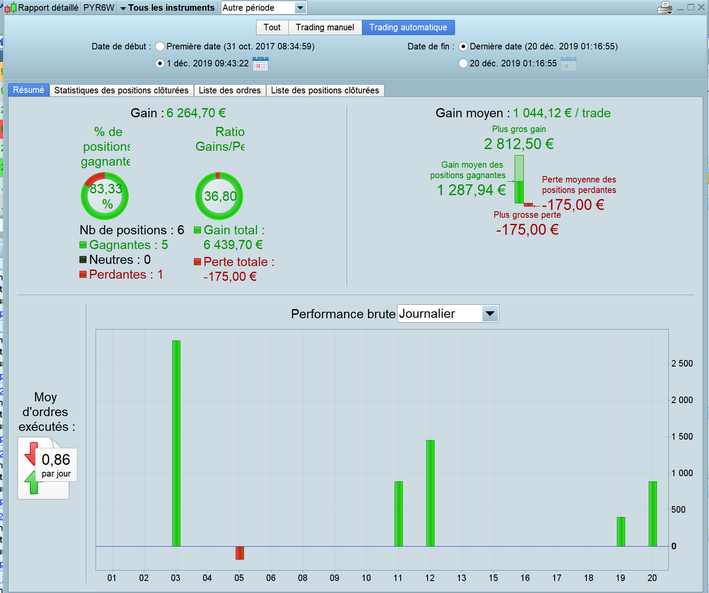709x593 pixels.
Task: Click the 'Perte totale' amount -175,00 €
Action: (230, 276)
